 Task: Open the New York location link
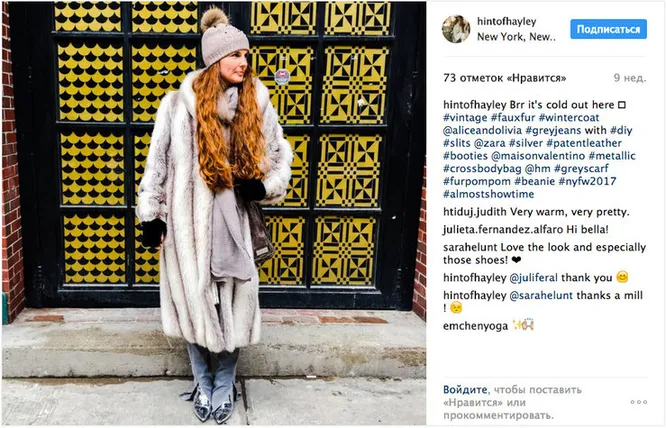pos(516,37)
